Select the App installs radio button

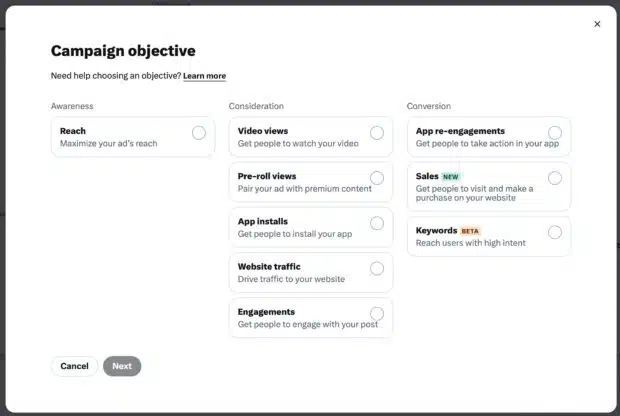(377, 223)
